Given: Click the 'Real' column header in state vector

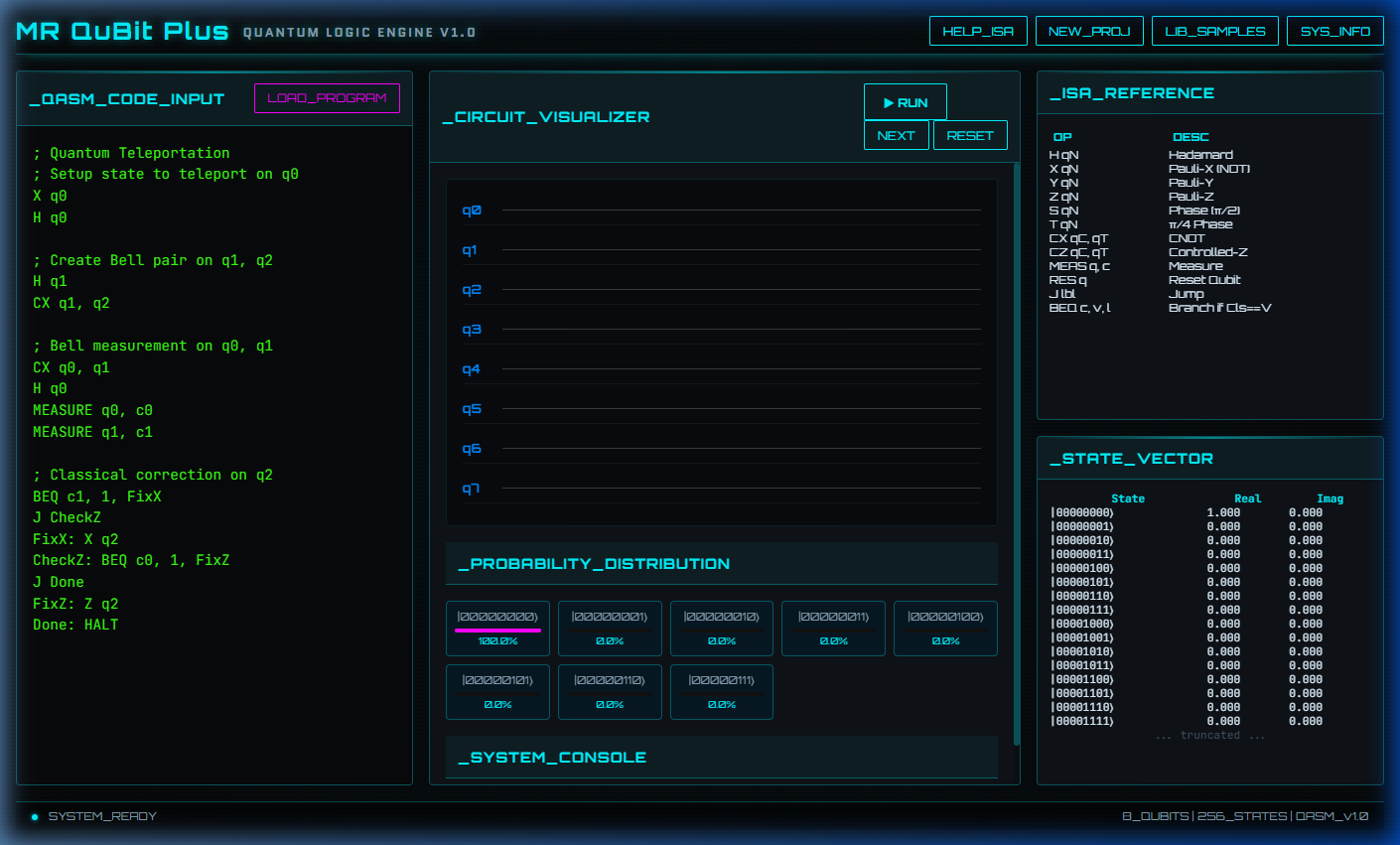Looking at the screenshot, I should pos(1248,498).
